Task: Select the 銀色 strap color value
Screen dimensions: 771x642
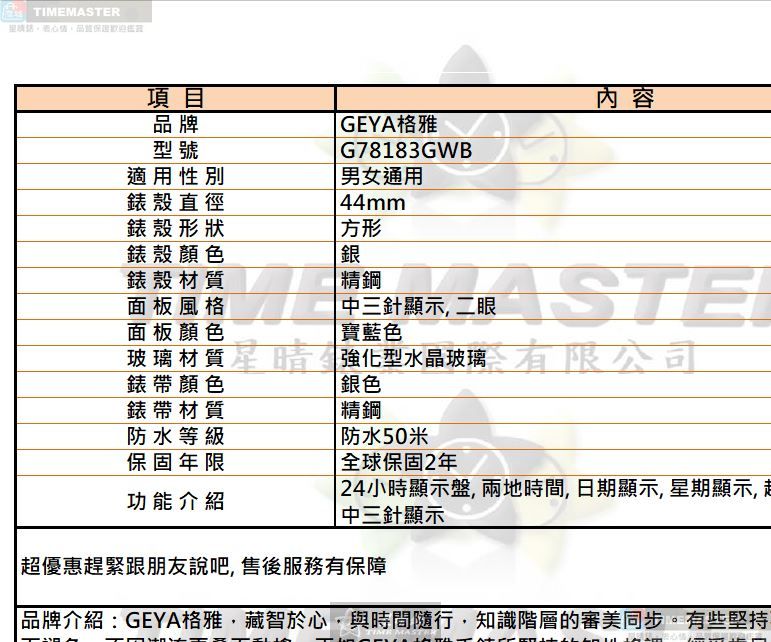Action: tap(361, 384)
